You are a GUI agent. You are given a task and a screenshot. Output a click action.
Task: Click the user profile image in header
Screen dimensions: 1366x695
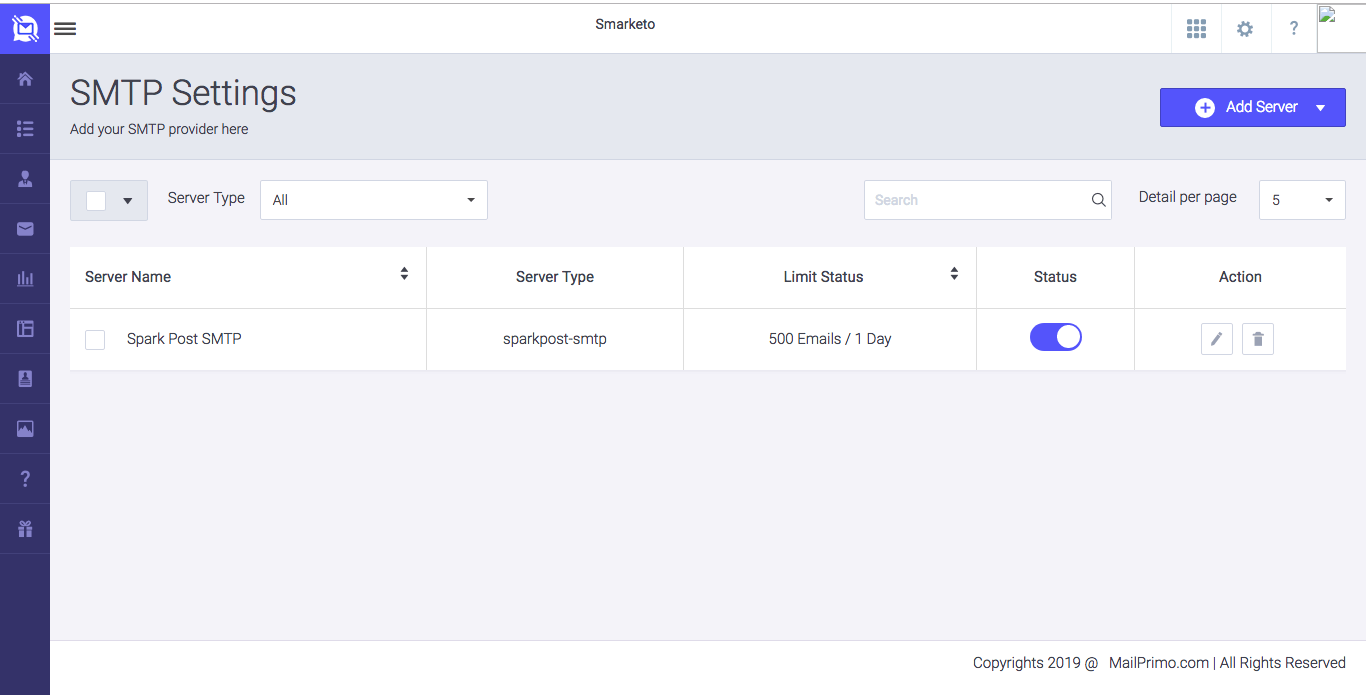click(x=1341, y=28)
